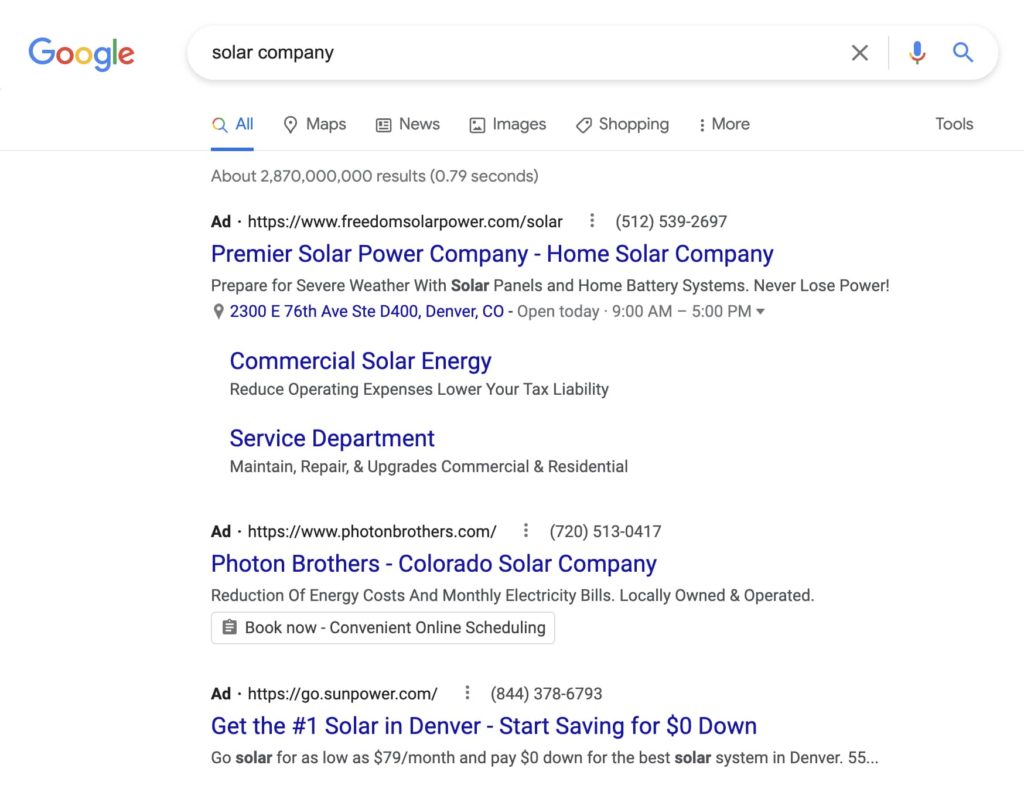Click the www.photonbrothers.com URL text

click(x=372, y=531)
